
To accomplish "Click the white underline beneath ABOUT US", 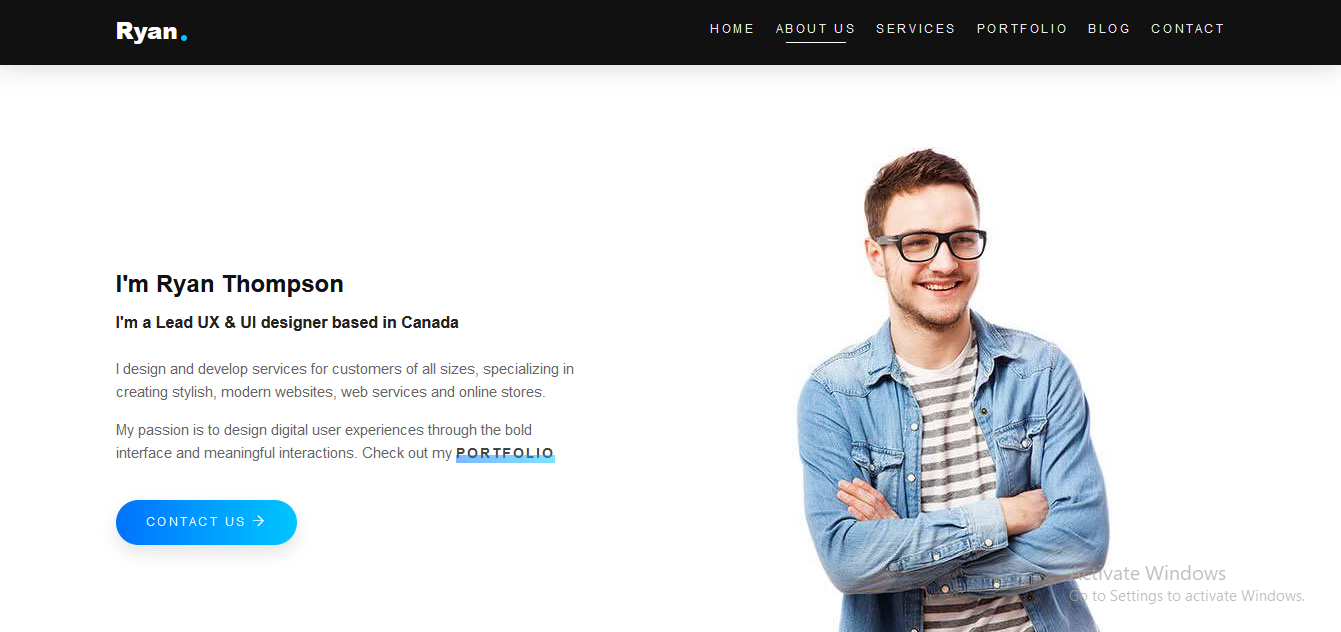I will (816, 42).
